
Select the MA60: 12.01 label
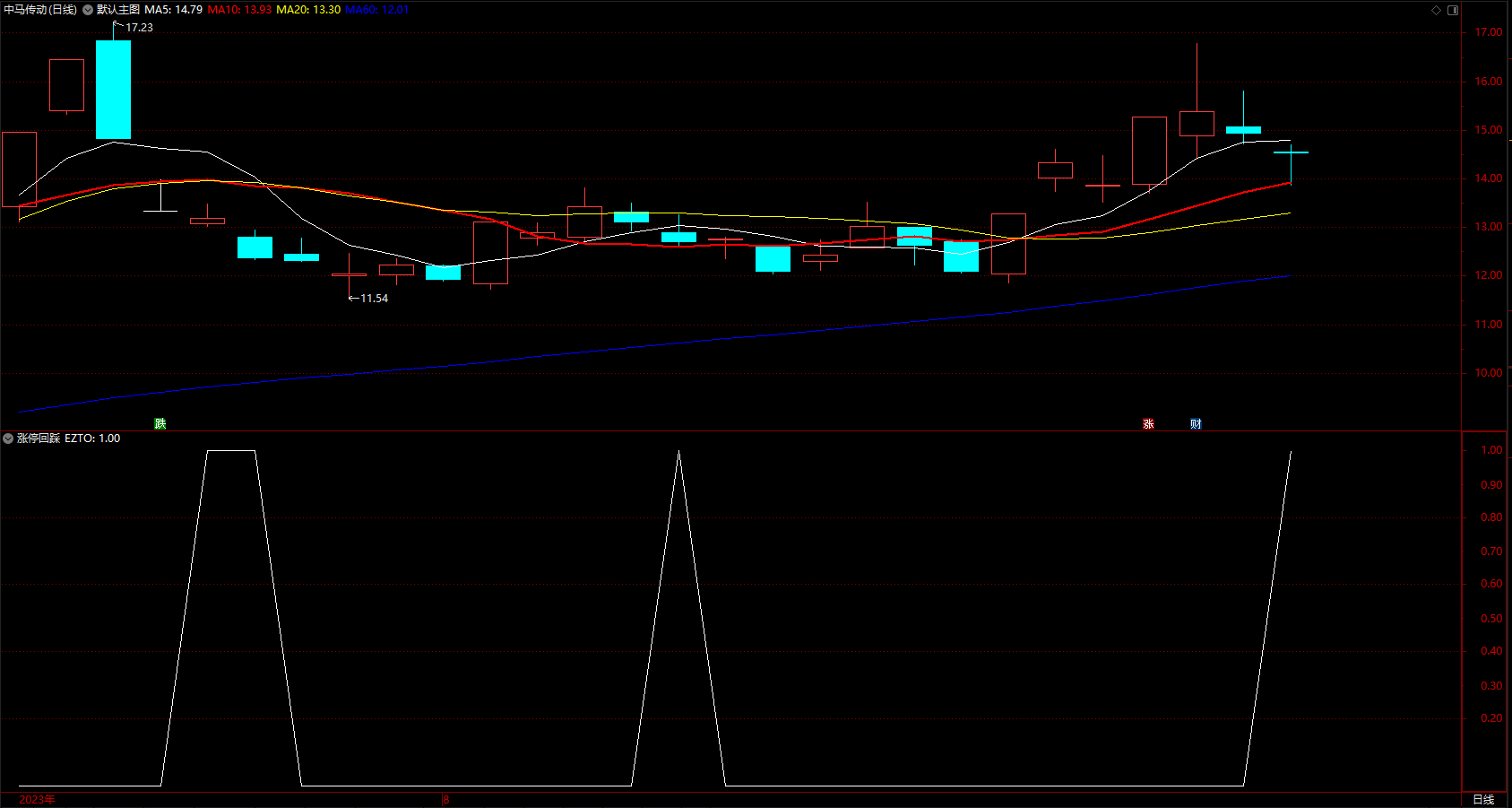(376, 10)
